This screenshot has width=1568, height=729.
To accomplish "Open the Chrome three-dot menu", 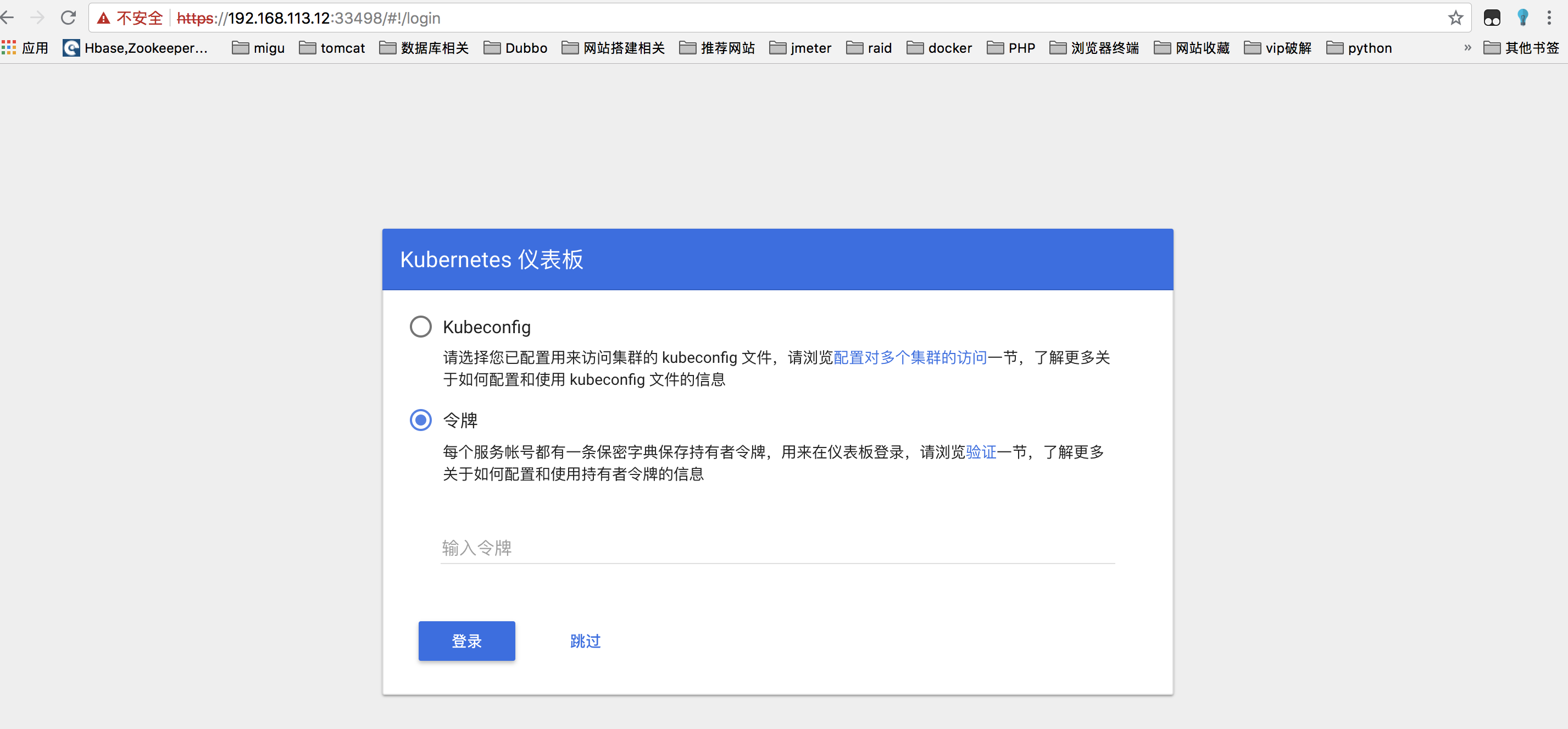I will pos(1549,18).
